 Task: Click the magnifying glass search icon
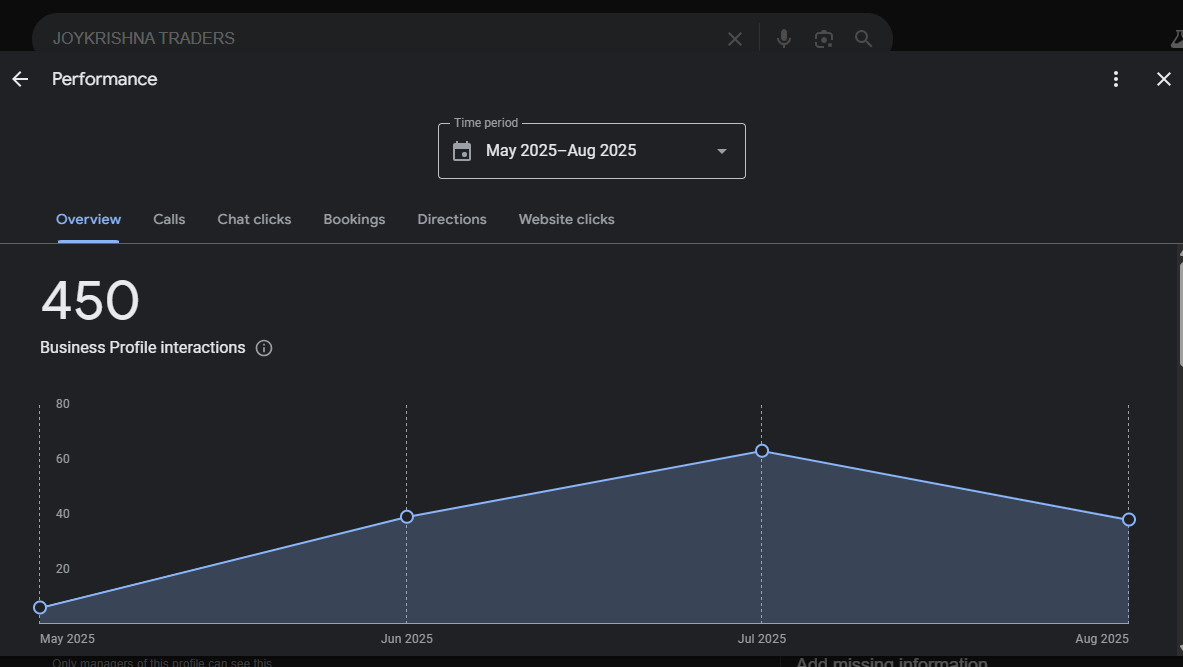[x=863, y=39]
